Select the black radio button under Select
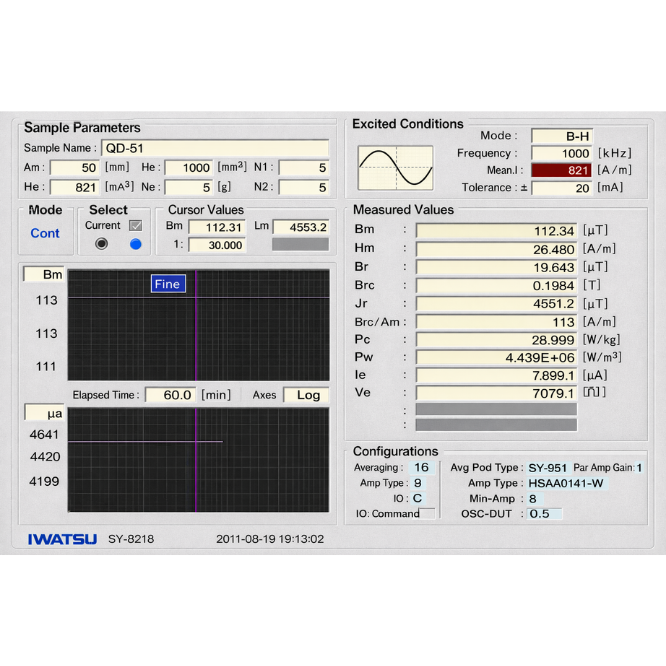Screen dimensions: 666x666 coord(101,244)
